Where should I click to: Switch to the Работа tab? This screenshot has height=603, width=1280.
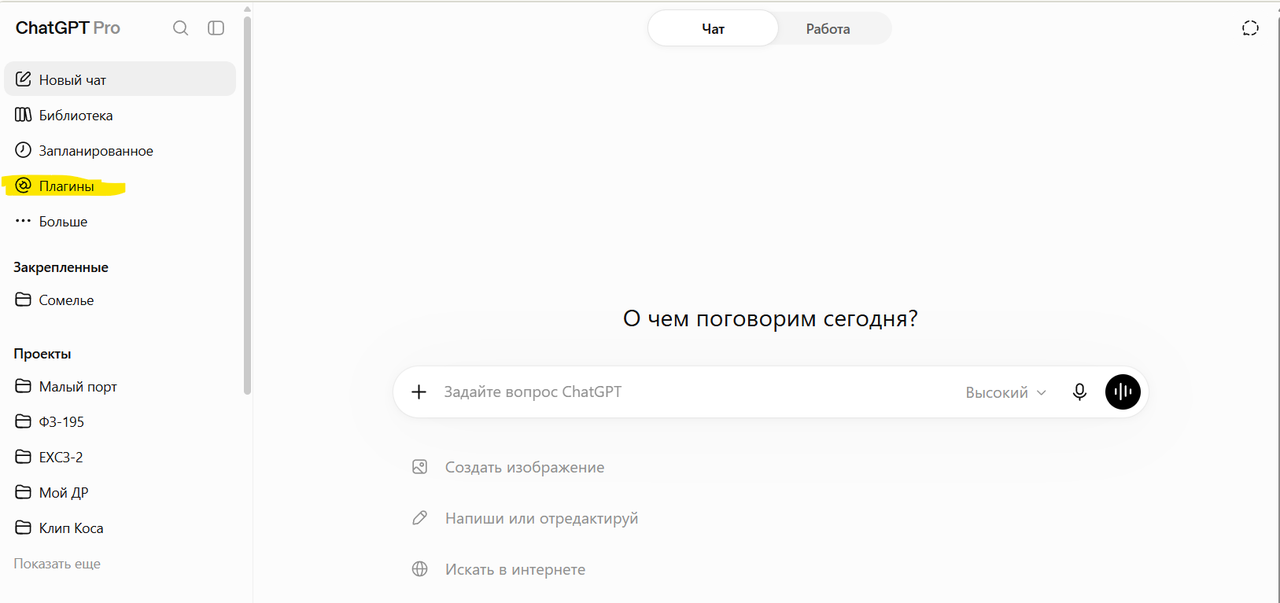pos(828,28)
